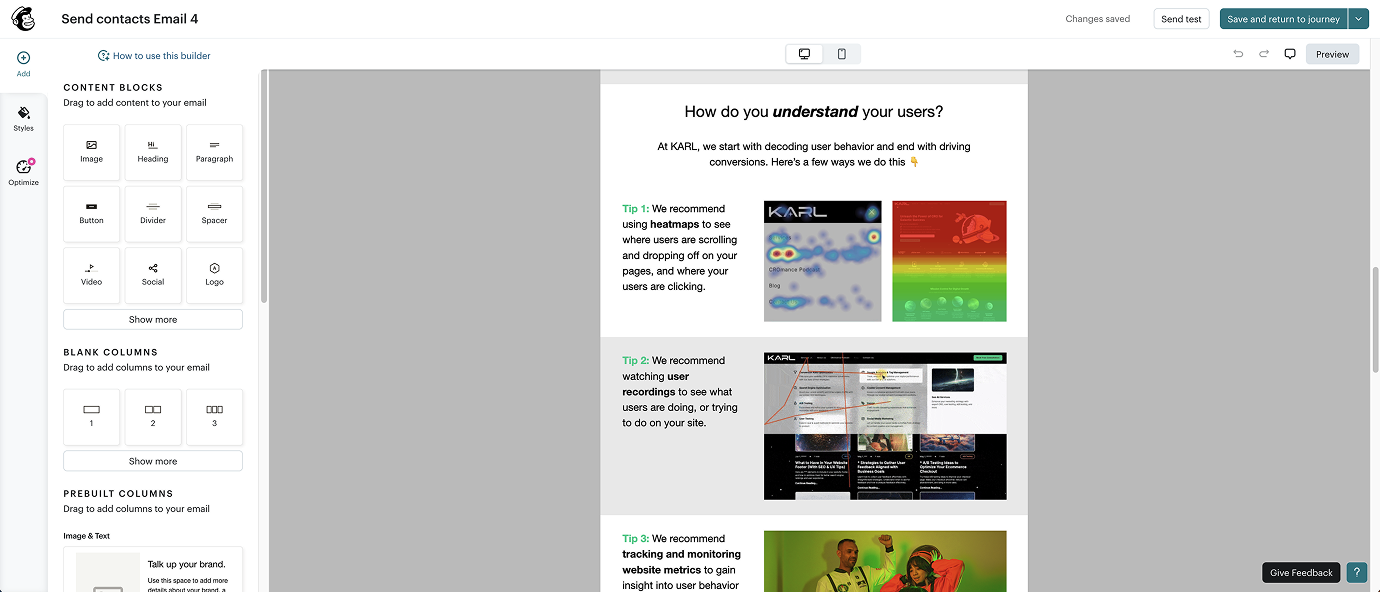Click the undo arrow

click(x=1237, y=54)
